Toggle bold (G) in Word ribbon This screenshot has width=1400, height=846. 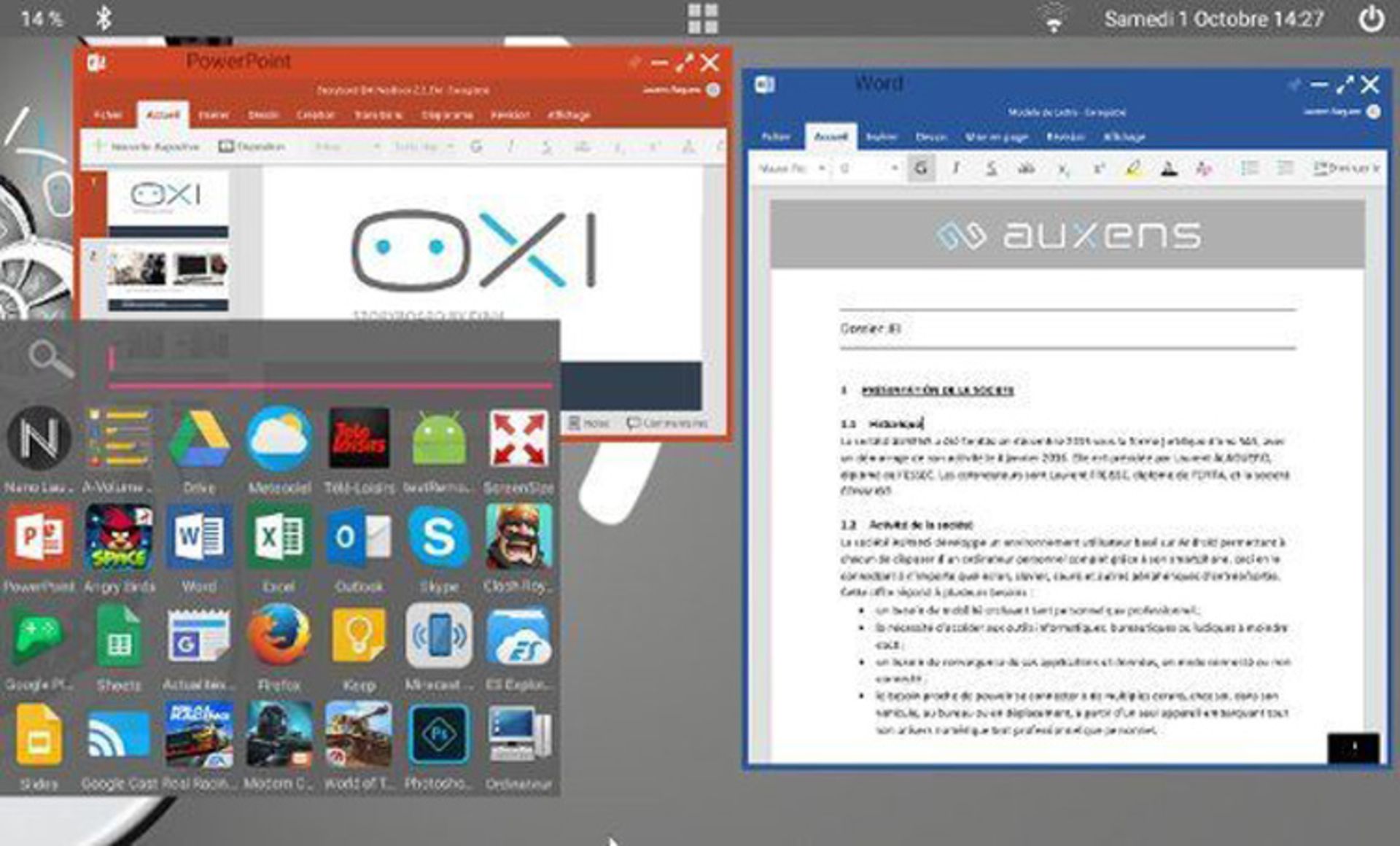[x=920, y=168]
